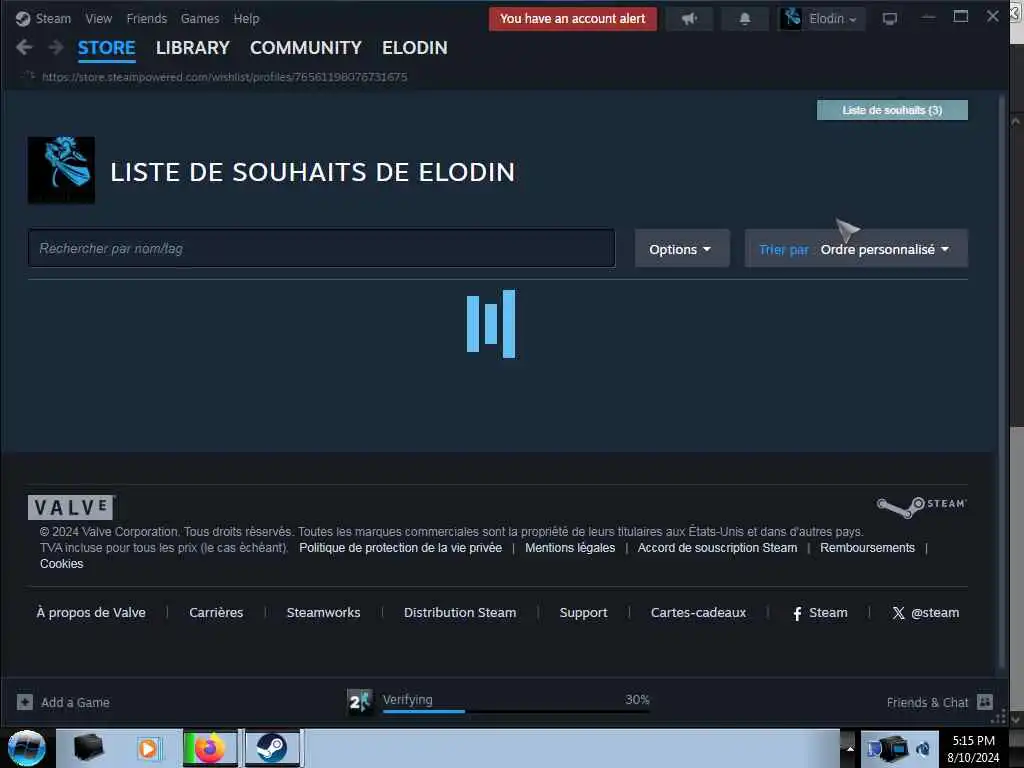
Task: Click the 30% verifying percentage text
Action: click(637, 699)
